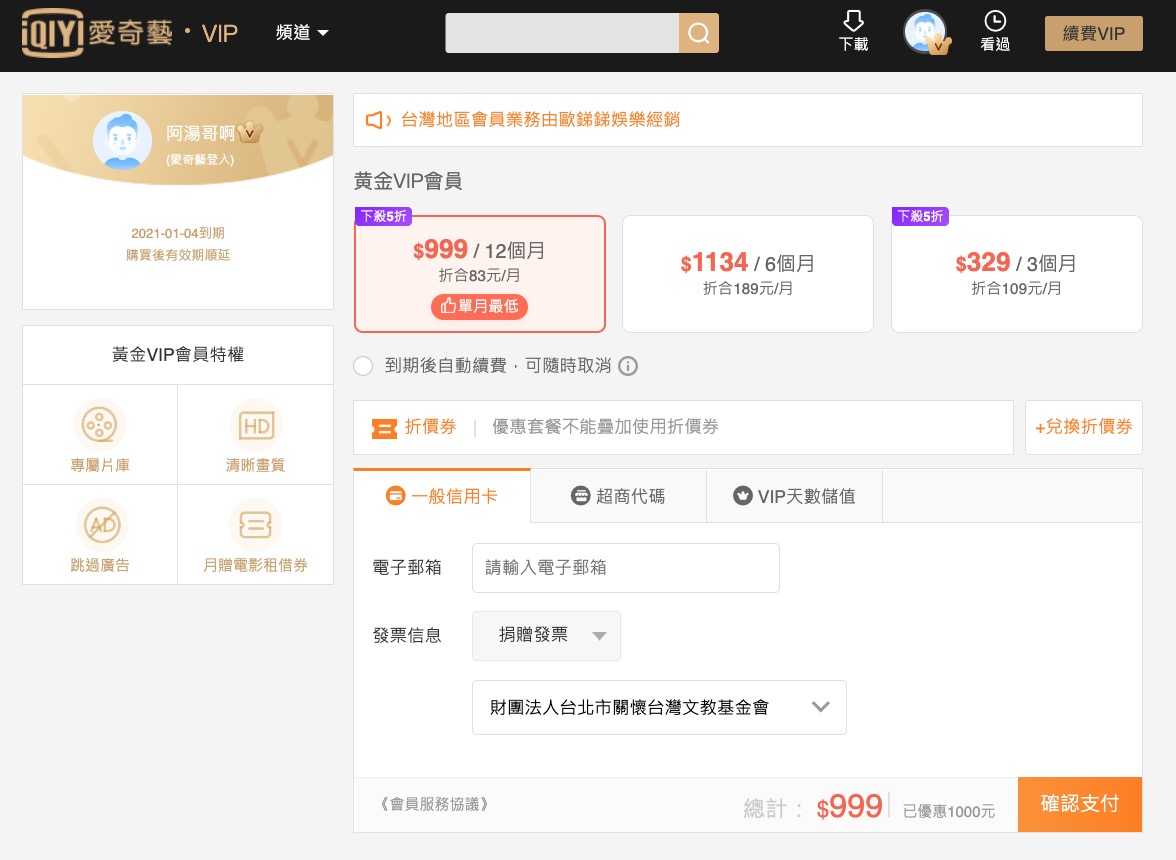Click the 下殺5折 tag on 3-month plan
The width and height of the screenshot is (1176, 860).
coord(920,217)
